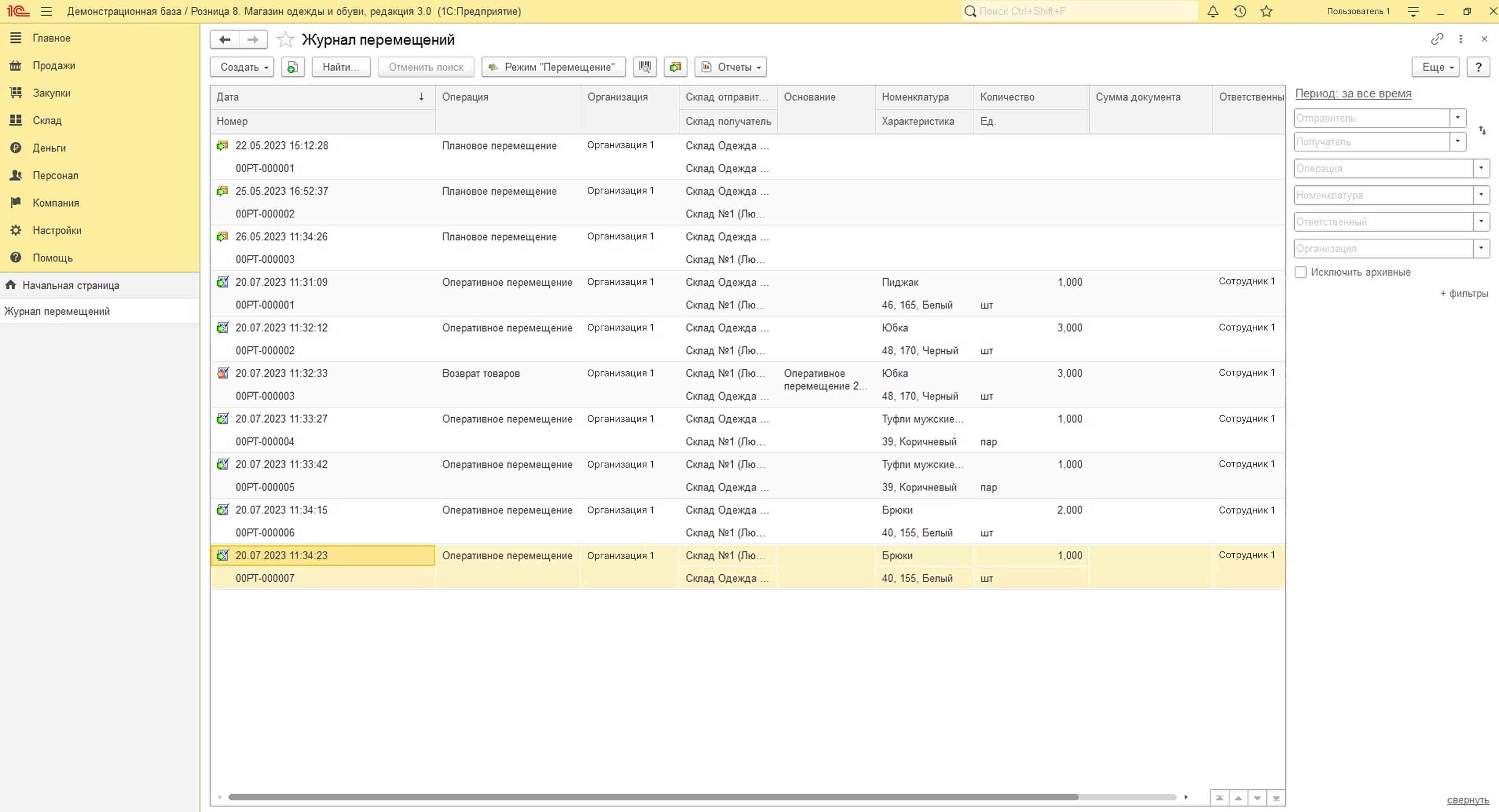Click + фильтры link
This screenshot has height=812, width=1499.
point(1464,293)
